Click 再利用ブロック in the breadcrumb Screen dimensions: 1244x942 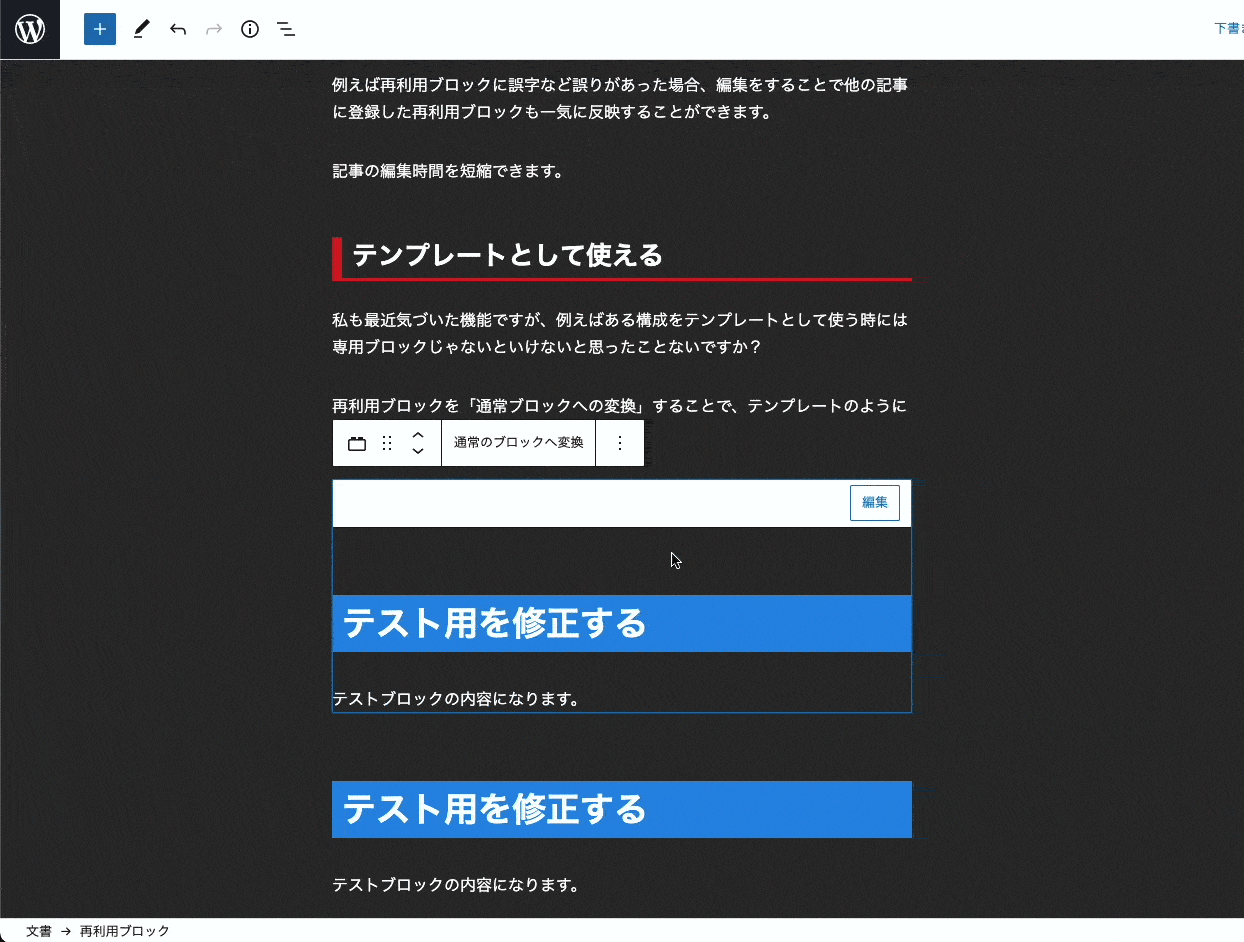(x=125, y=931)
